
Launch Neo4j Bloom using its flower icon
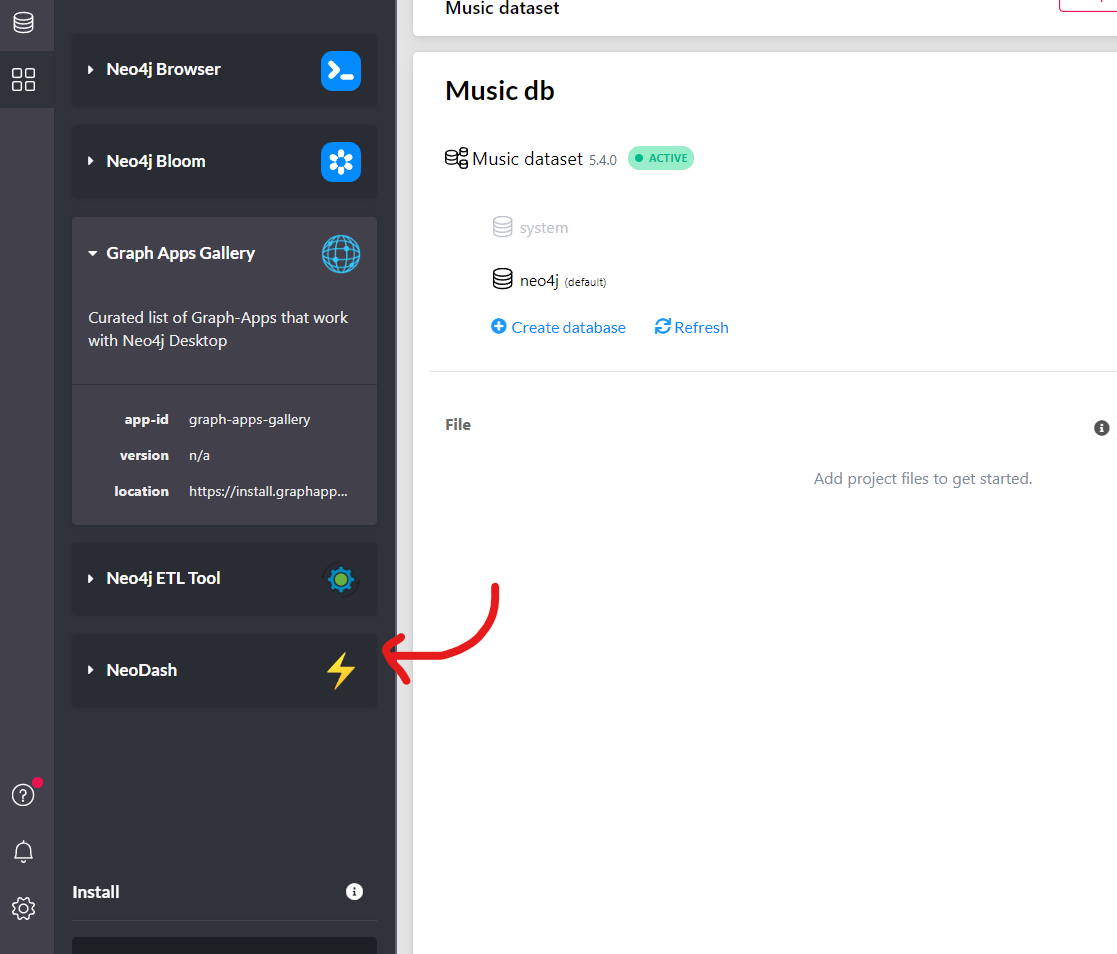[341, 161]
